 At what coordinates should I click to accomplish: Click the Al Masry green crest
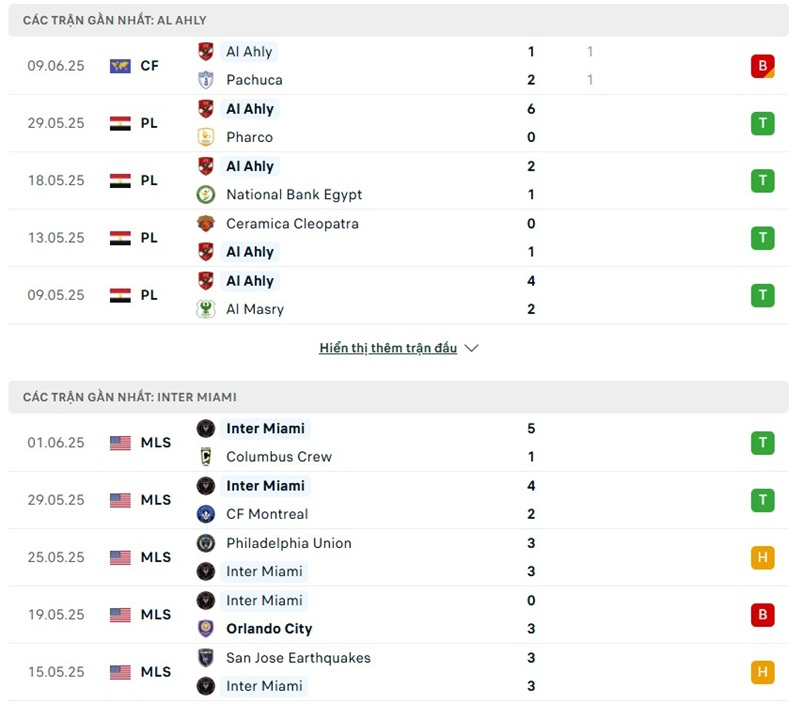click(206, 309)
